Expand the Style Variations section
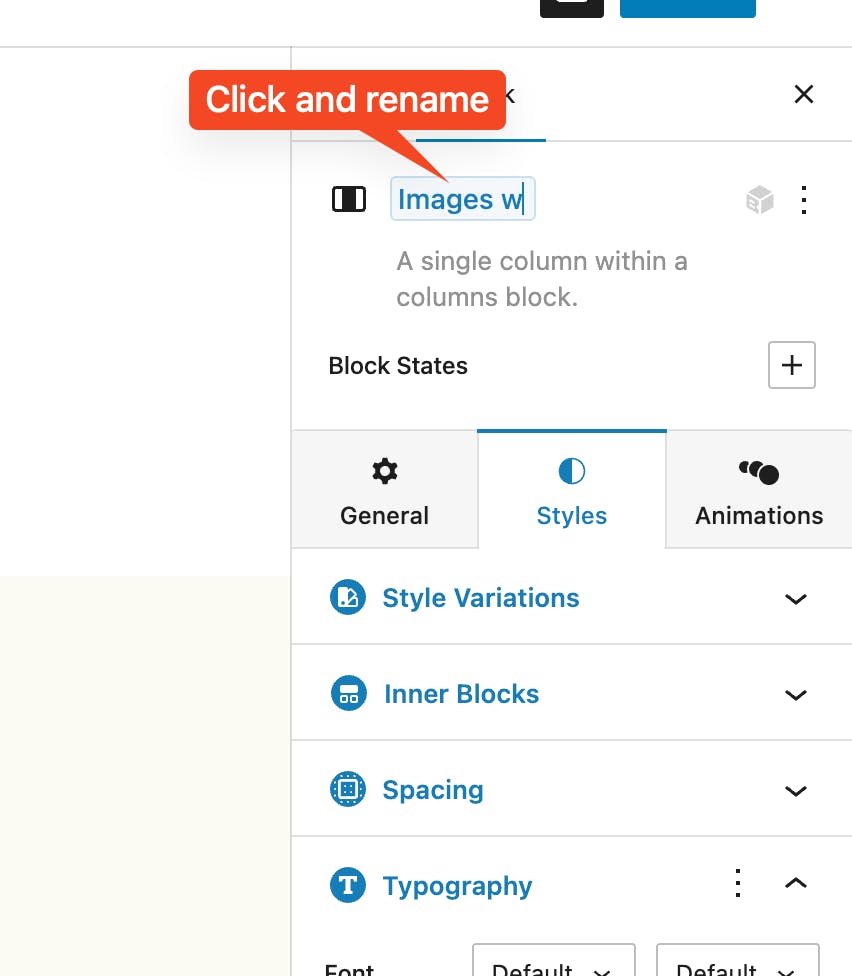This screenshot has height=976, width=852. [795, 599]
